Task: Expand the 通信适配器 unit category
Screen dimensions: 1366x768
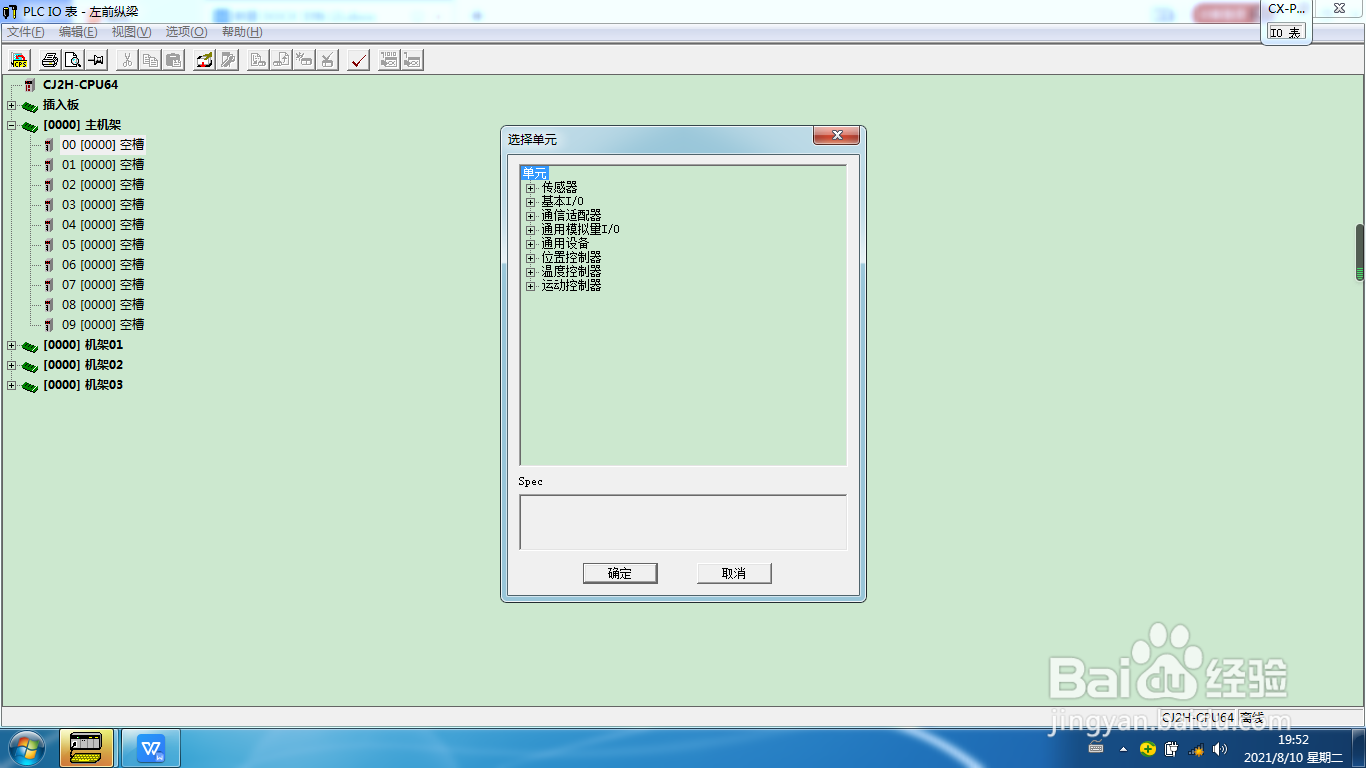Action: [531, 216]
